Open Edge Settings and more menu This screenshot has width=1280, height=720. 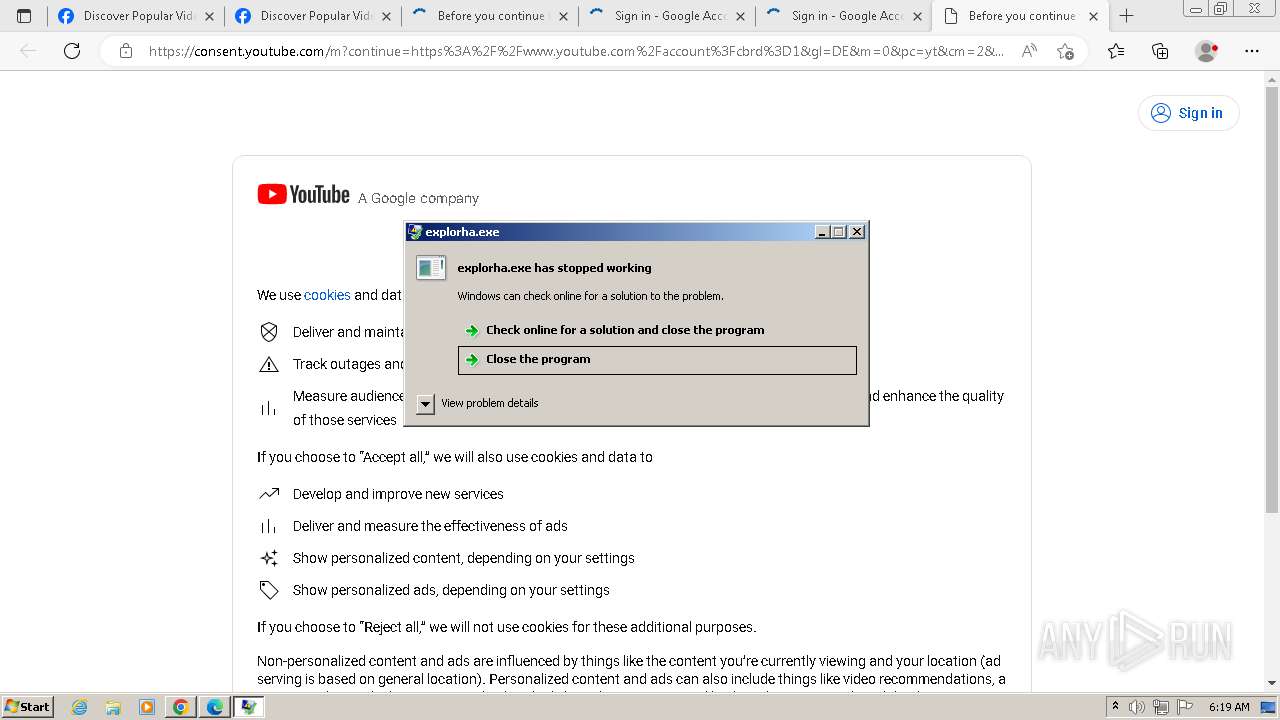pyautogui.click(x=1252, y=51)
